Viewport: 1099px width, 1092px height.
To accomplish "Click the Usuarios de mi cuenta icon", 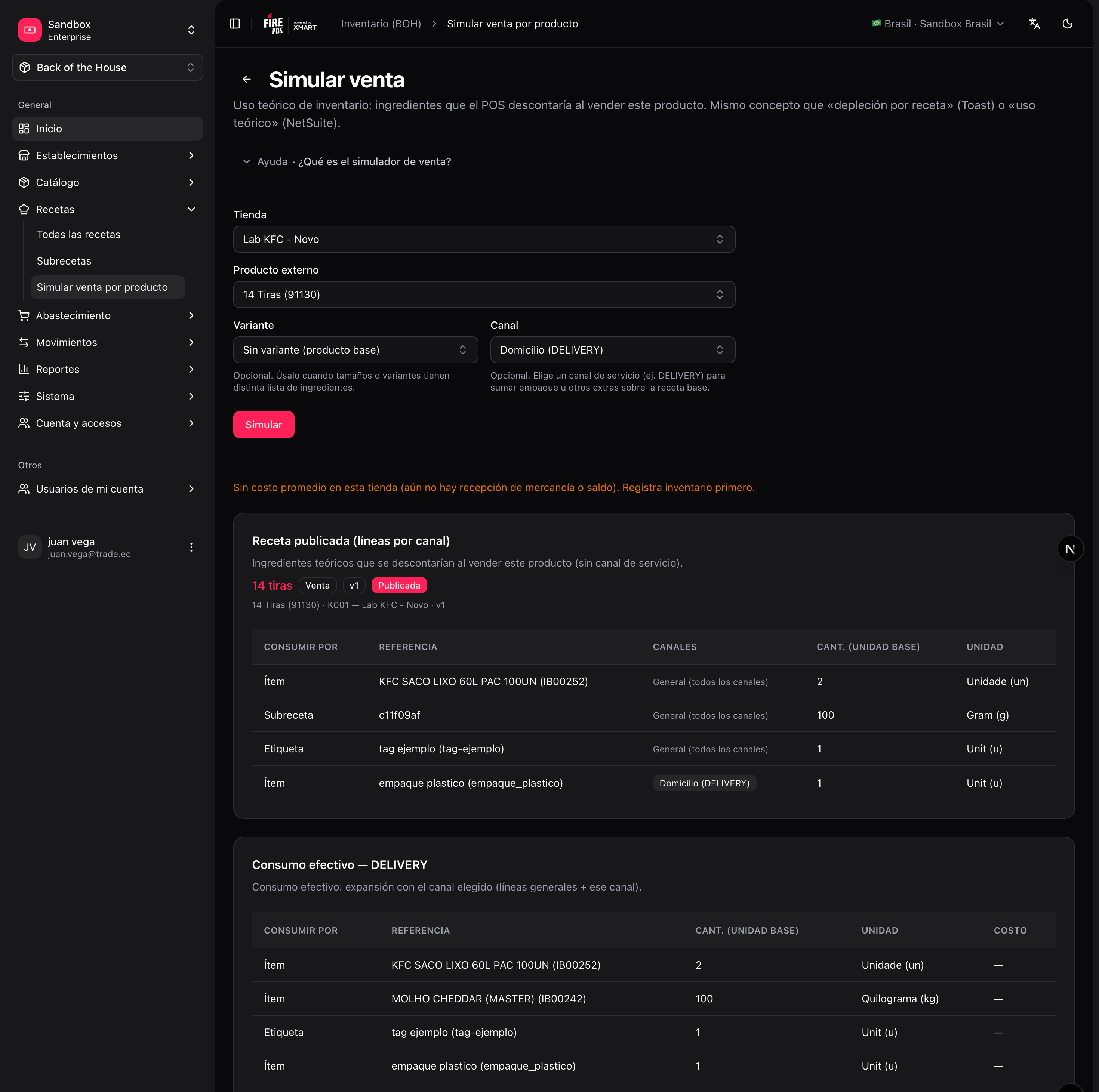I will click(x=24, y=488).
